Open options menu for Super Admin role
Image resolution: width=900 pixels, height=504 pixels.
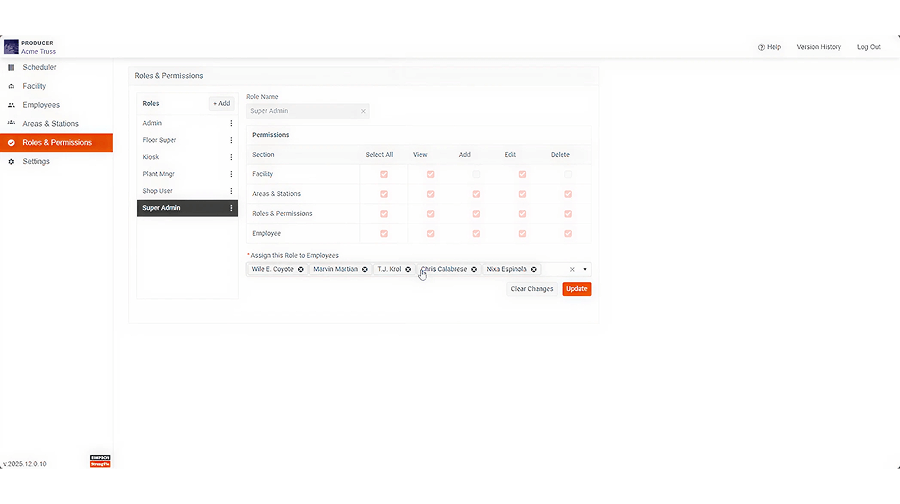point(231,208)
